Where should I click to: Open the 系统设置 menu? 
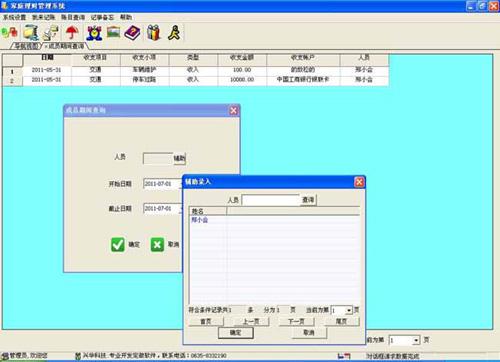(x=14, y=17)
